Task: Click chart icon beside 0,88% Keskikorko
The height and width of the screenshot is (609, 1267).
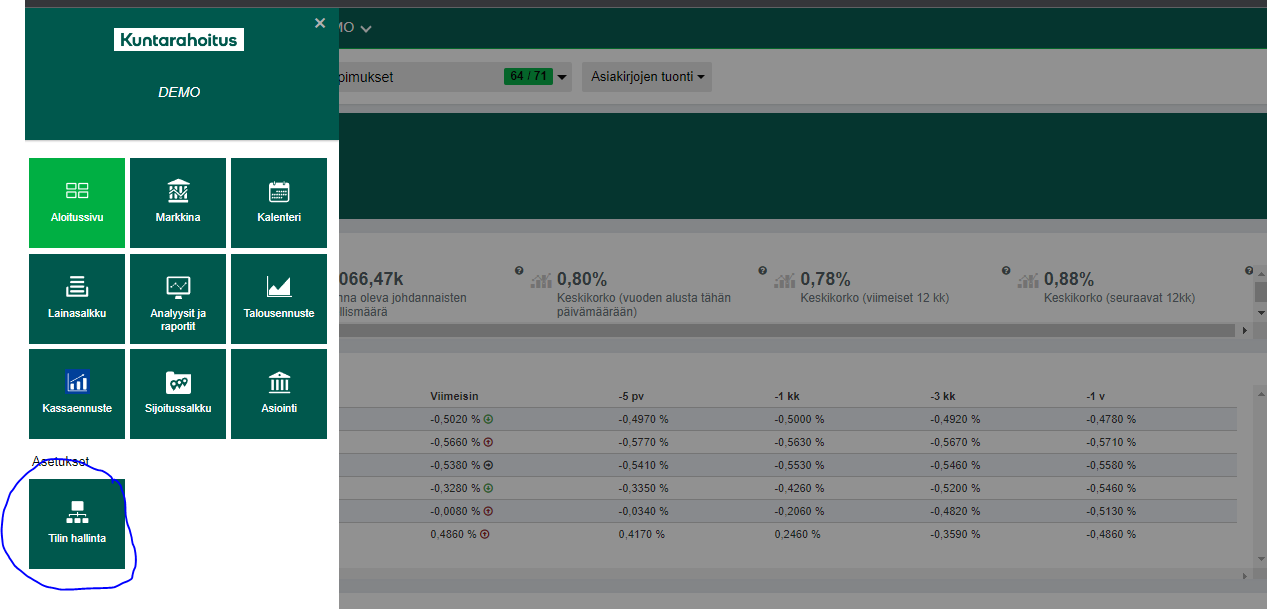Action: tap(1029, 280)
